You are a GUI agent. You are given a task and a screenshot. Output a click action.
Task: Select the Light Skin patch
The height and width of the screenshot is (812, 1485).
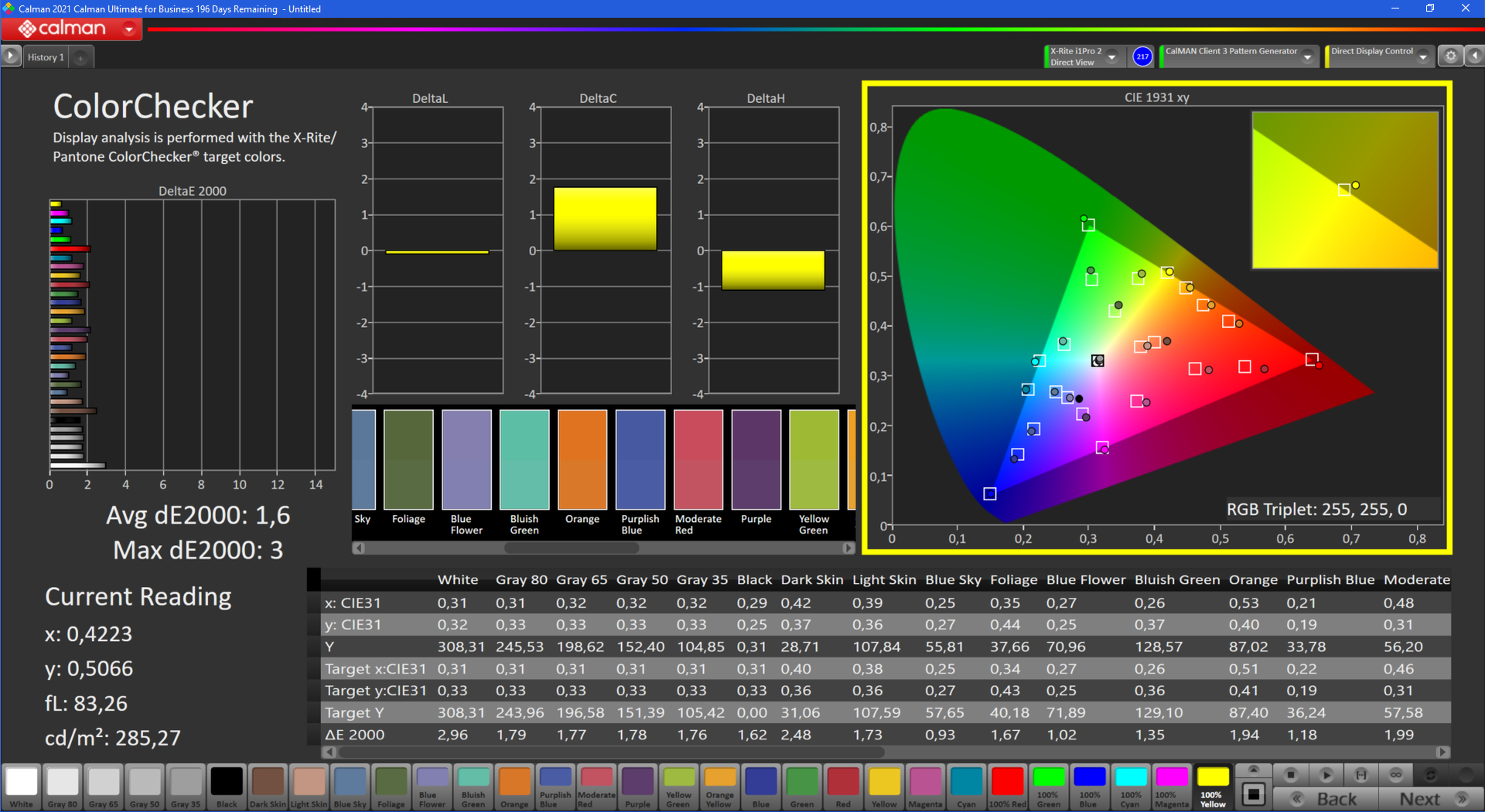pos(309,786)
